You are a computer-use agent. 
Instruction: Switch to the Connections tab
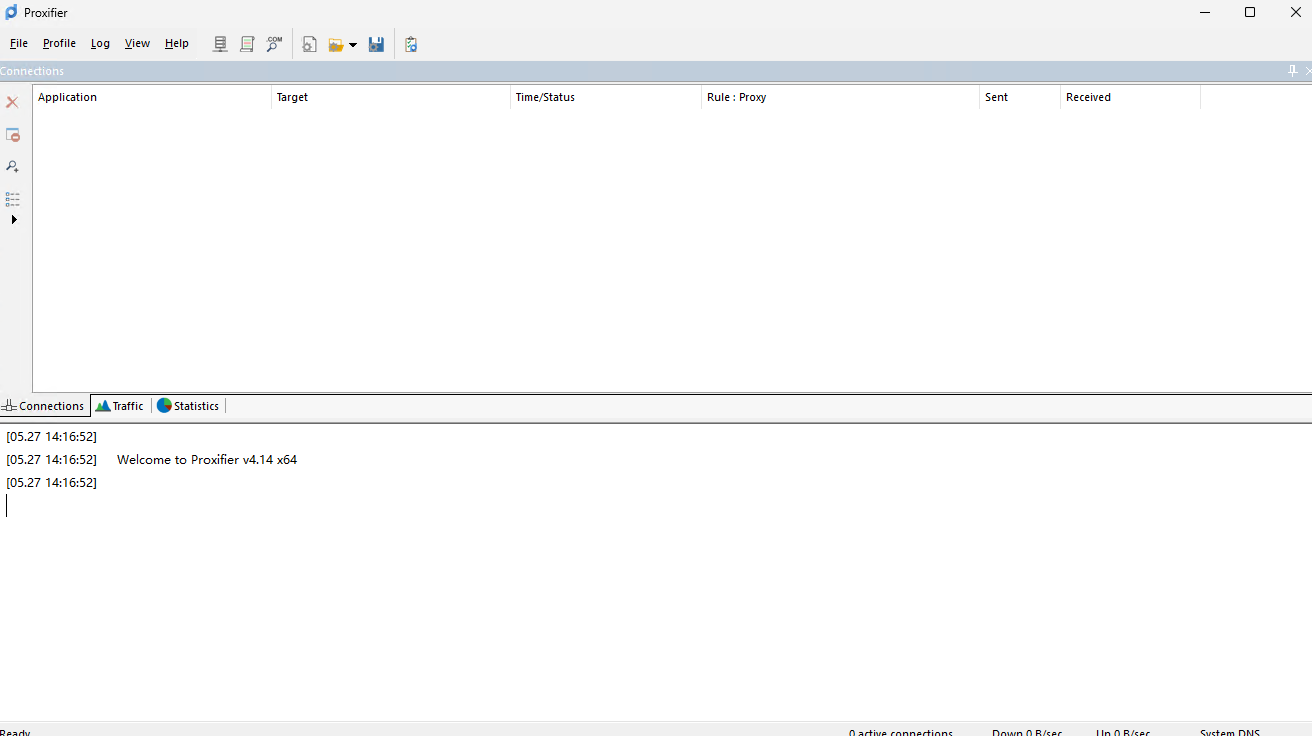tap(44, 406)
